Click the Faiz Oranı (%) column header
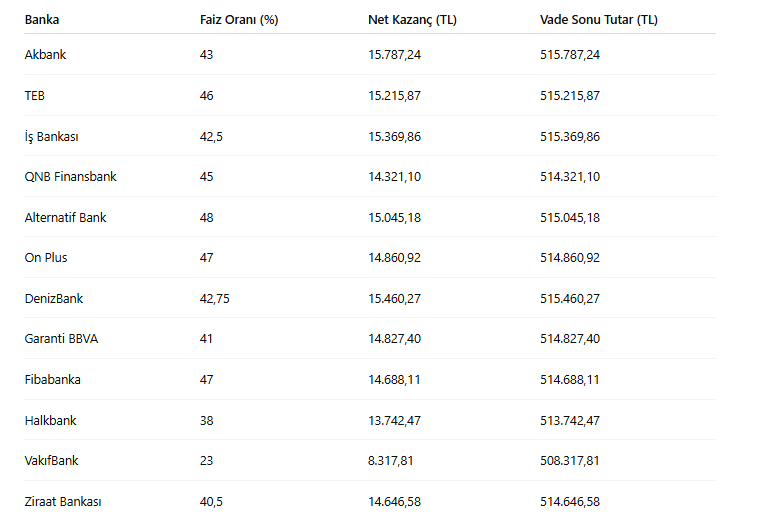 tap(238, 20)
